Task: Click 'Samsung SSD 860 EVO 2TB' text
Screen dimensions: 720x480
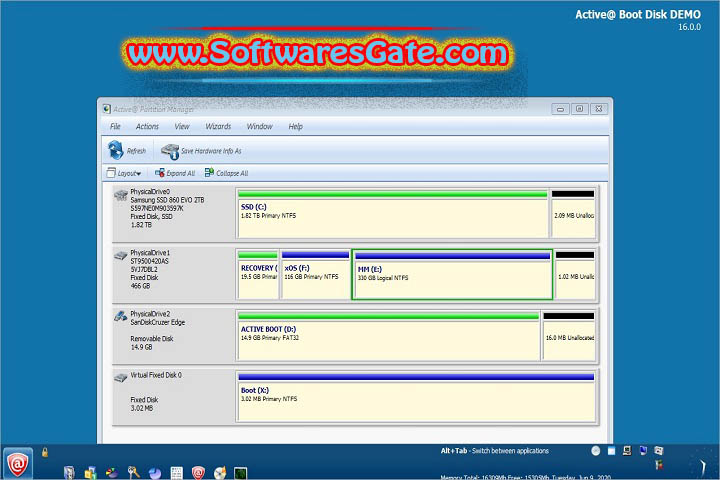Action: click(x=167, y=200)
